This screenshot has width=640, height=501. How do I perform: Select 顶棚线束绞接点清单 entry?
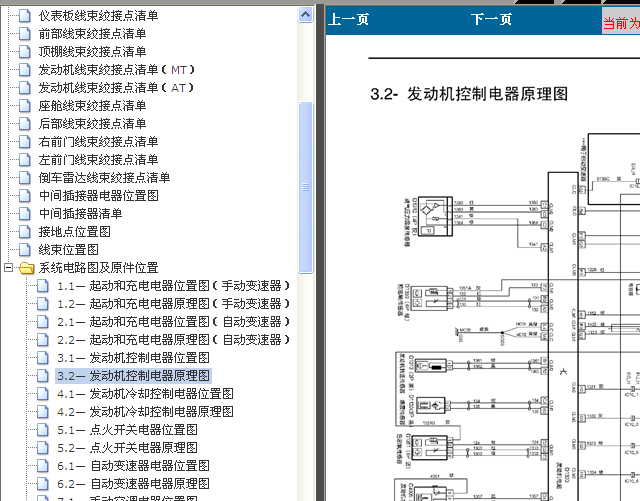click(92, 52)
